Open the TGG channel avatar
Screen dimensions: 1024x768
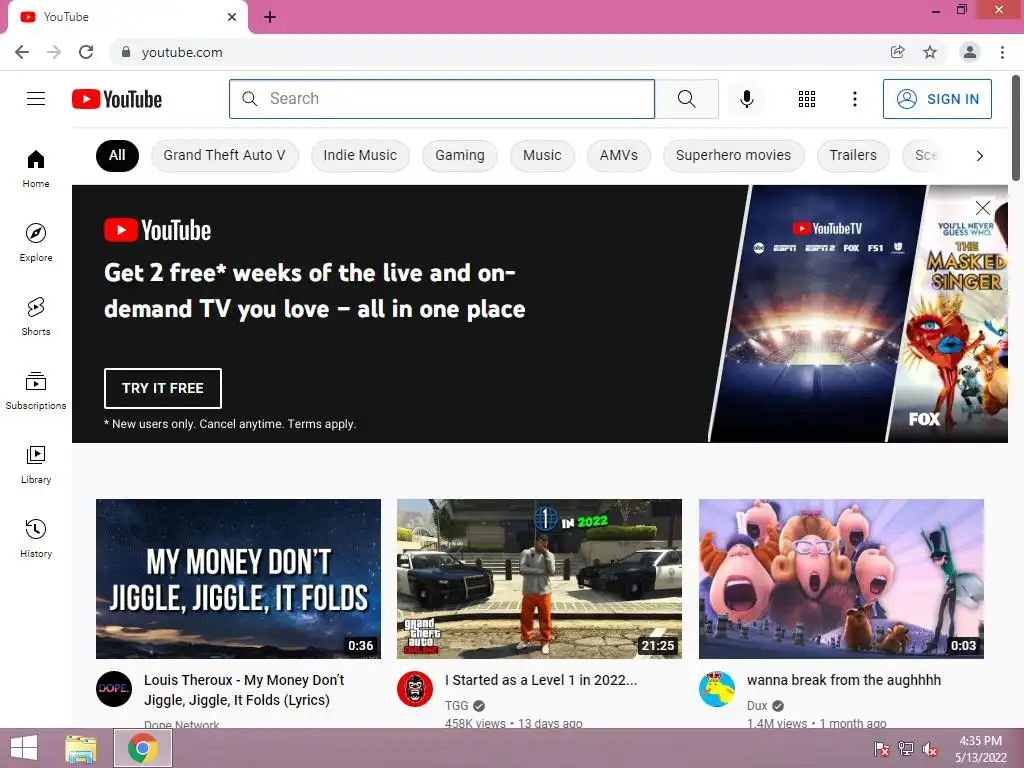415,689
